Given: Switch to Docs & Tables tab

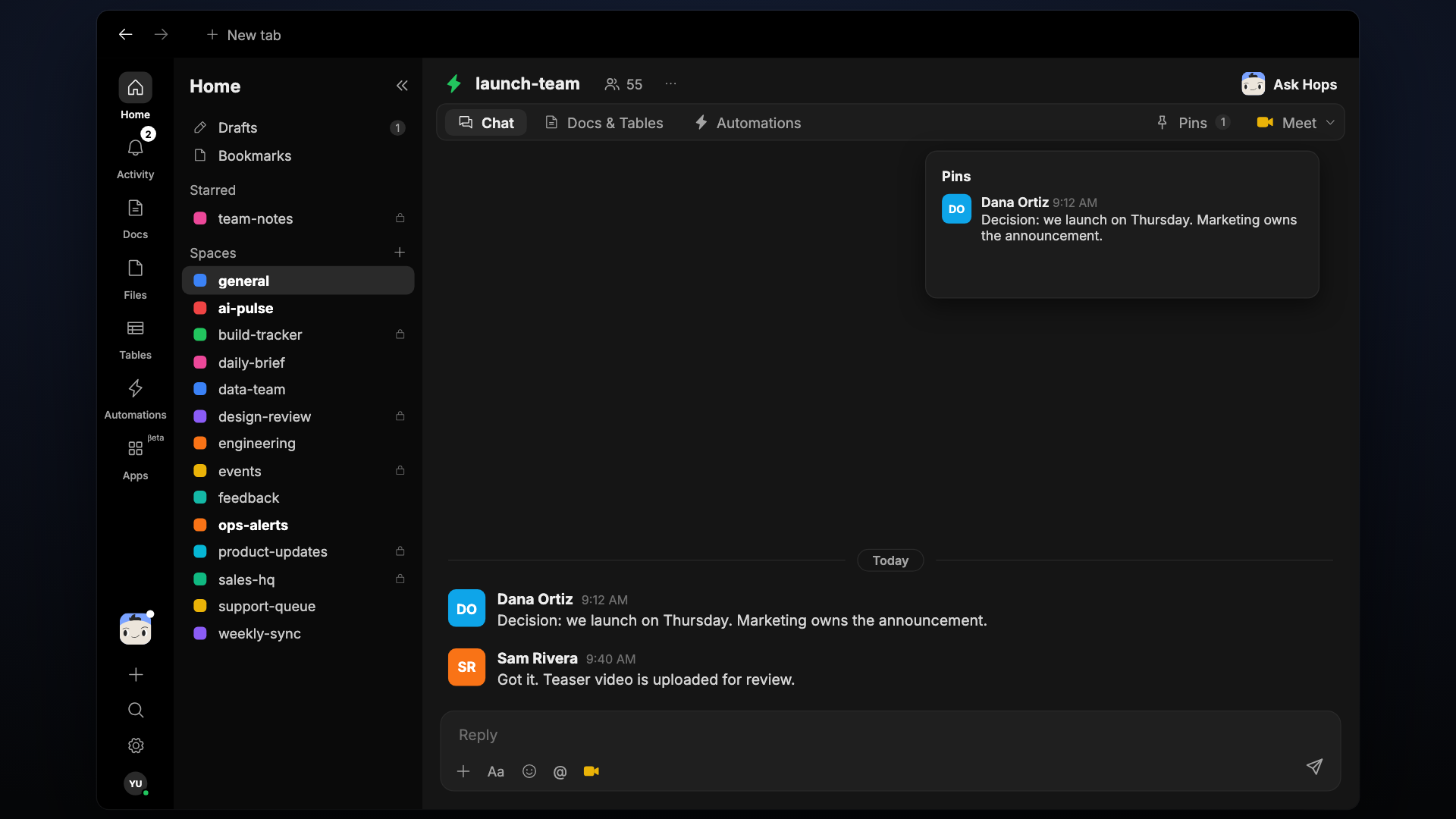Looking at the screenshot, I should coord(604,123).
